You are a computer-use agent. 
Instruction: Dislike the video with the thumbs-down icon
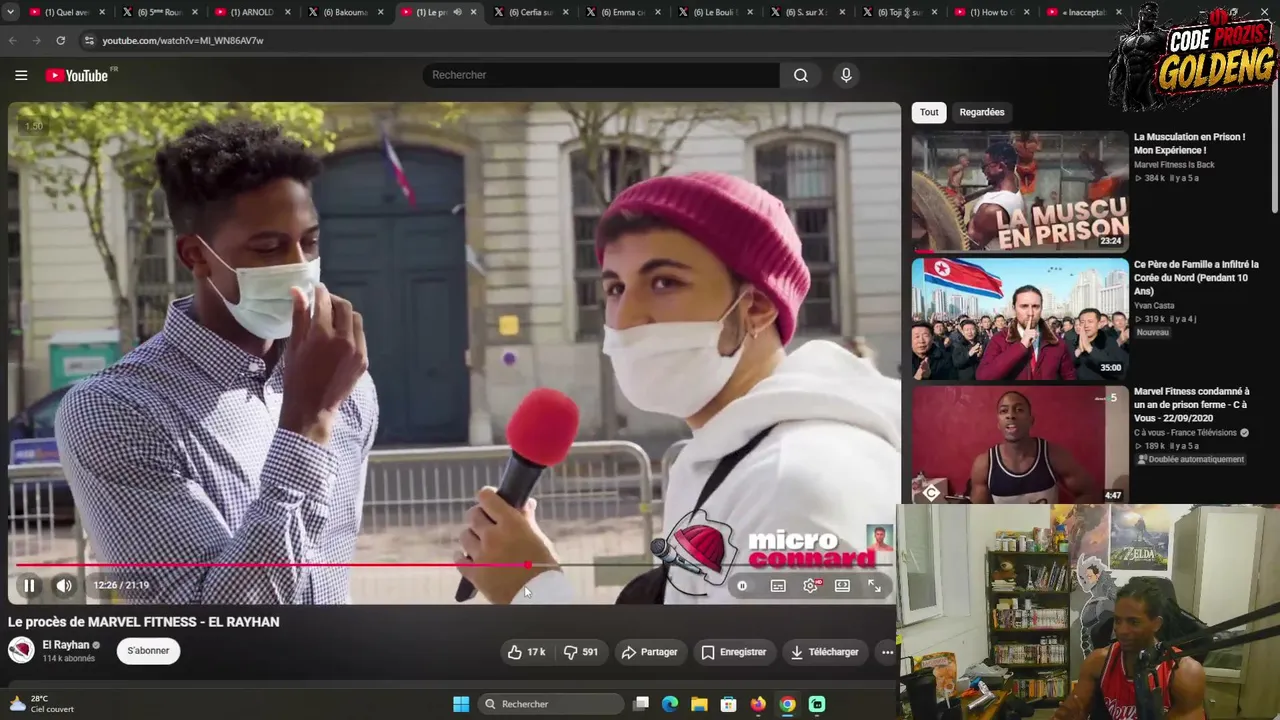[581, 652]
